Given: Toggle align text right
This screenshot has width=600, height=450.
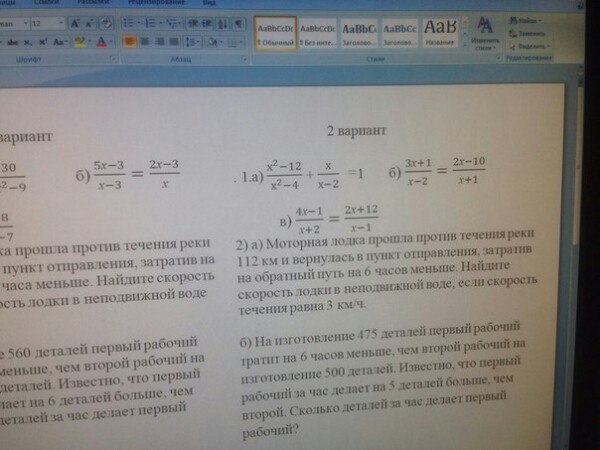Looking at the screenshot, I should [x=159, y=41].
